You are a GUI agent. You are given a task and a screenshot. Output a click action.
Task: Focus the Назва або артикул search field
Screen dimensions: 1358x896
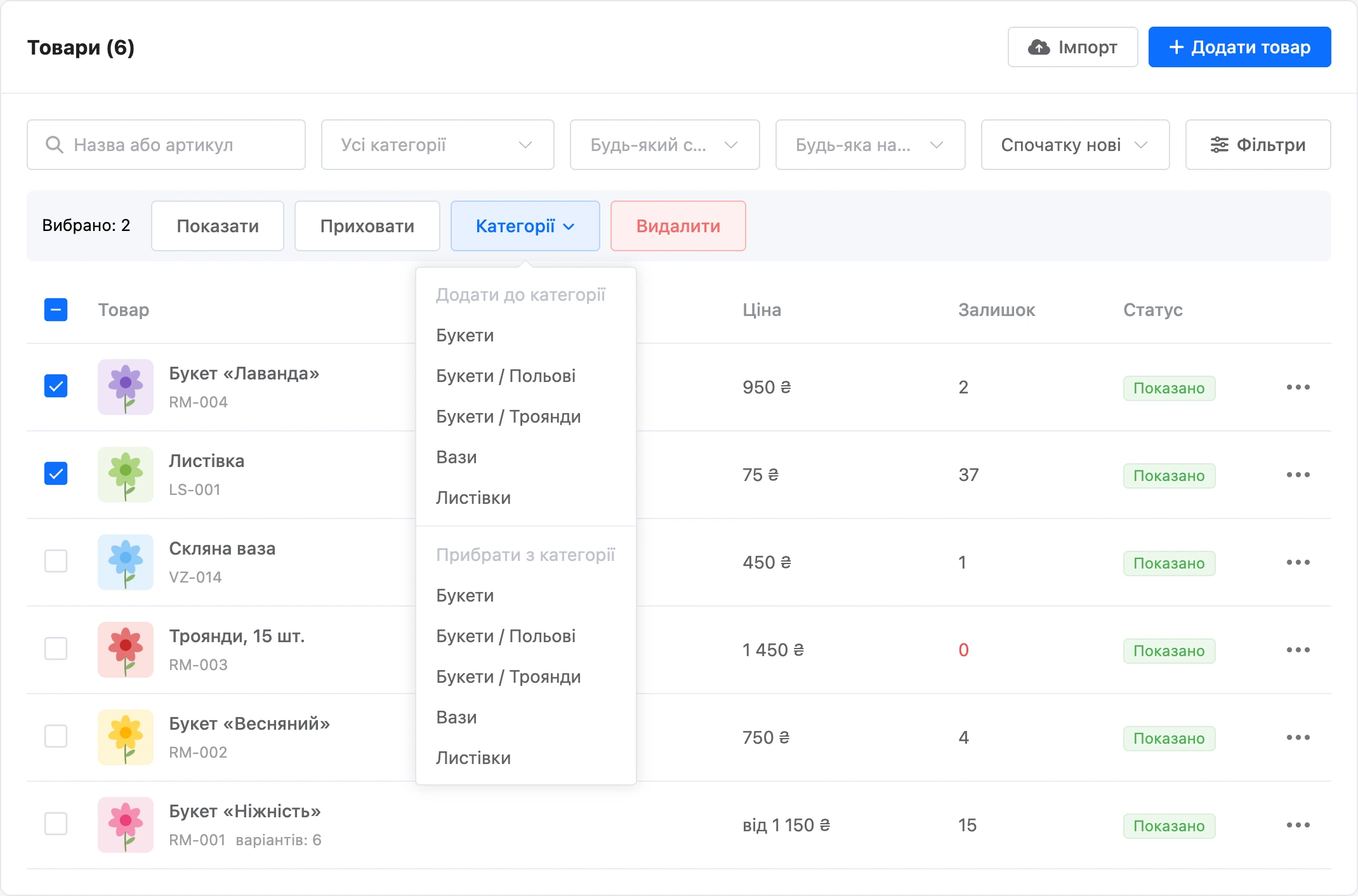point(166,145)
